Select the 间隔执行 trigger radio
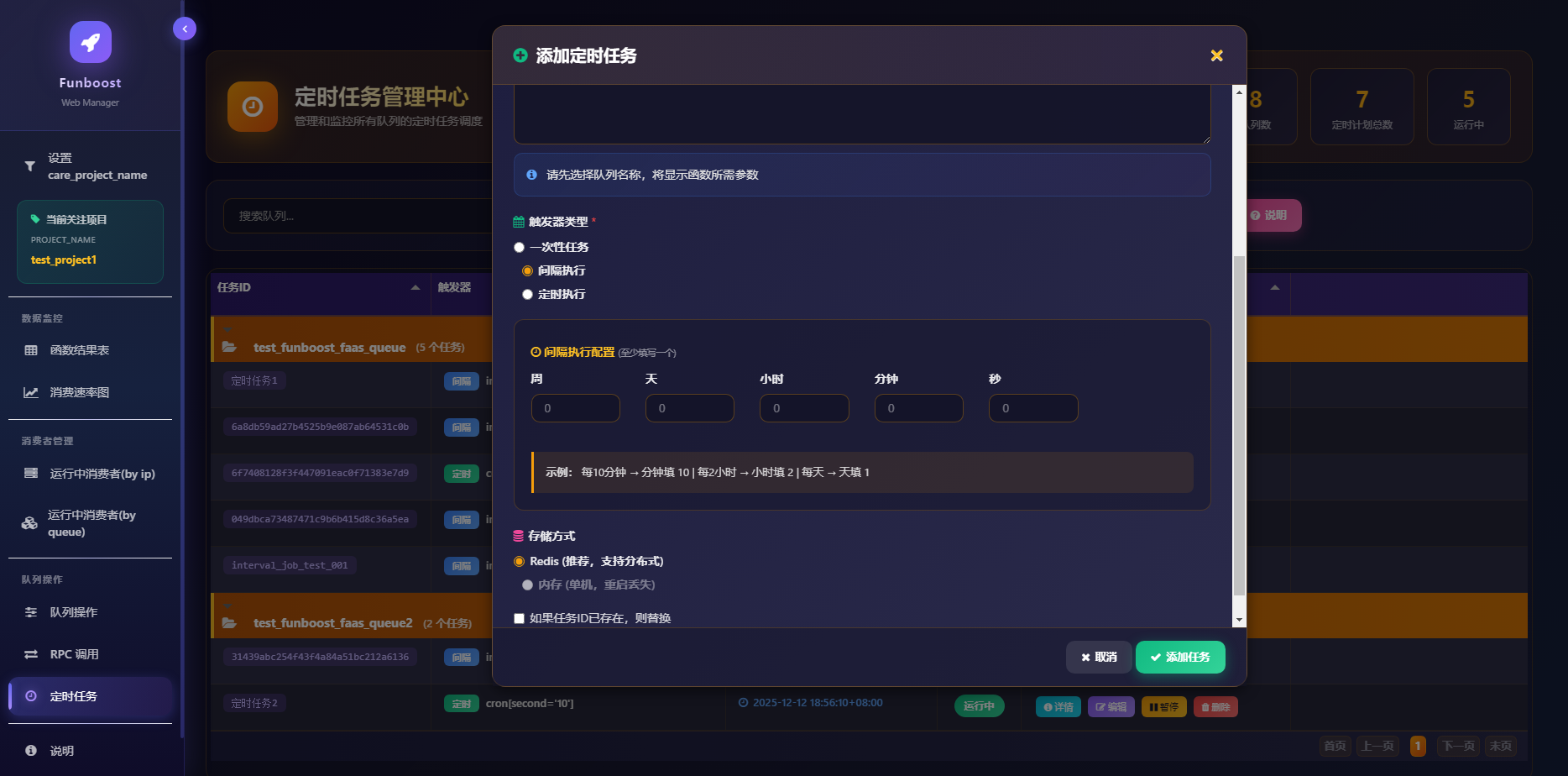Image resolution: width=1568 pixels, height=776 pixels. pos(527,270)
